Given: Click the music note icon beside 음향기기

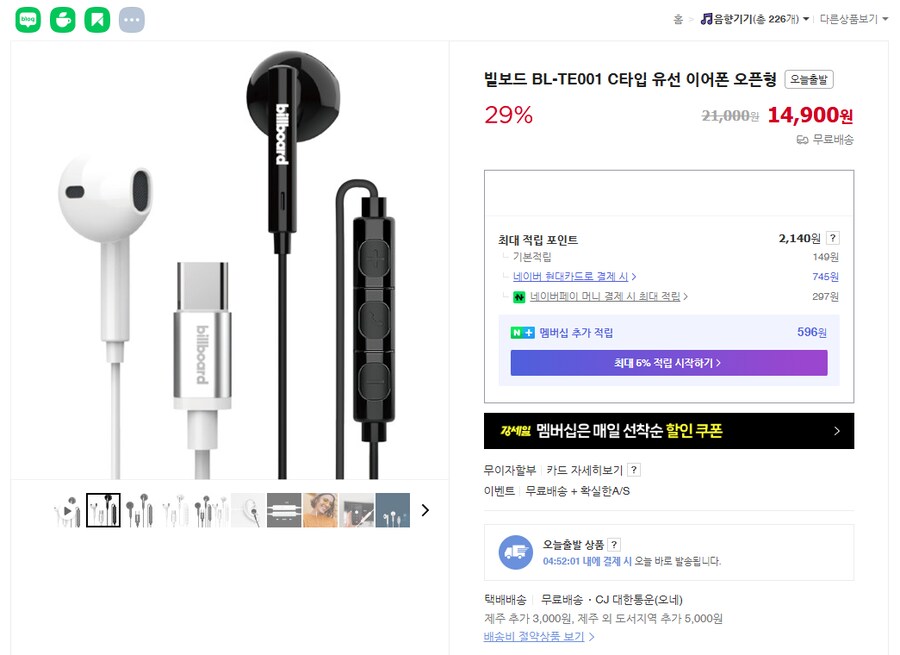Looking at the screenshot, I should pyautogui.click(x=706, y=17).
